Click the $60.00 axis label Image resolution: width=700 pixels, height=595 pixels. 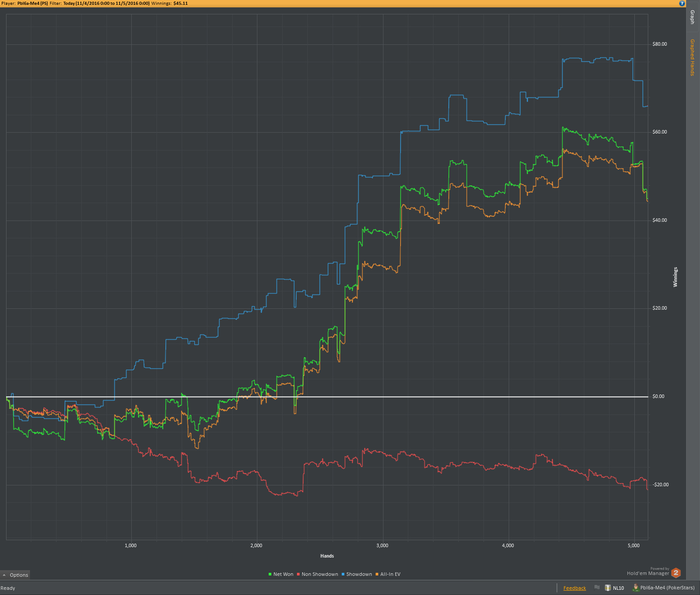[x=659, y=132]
